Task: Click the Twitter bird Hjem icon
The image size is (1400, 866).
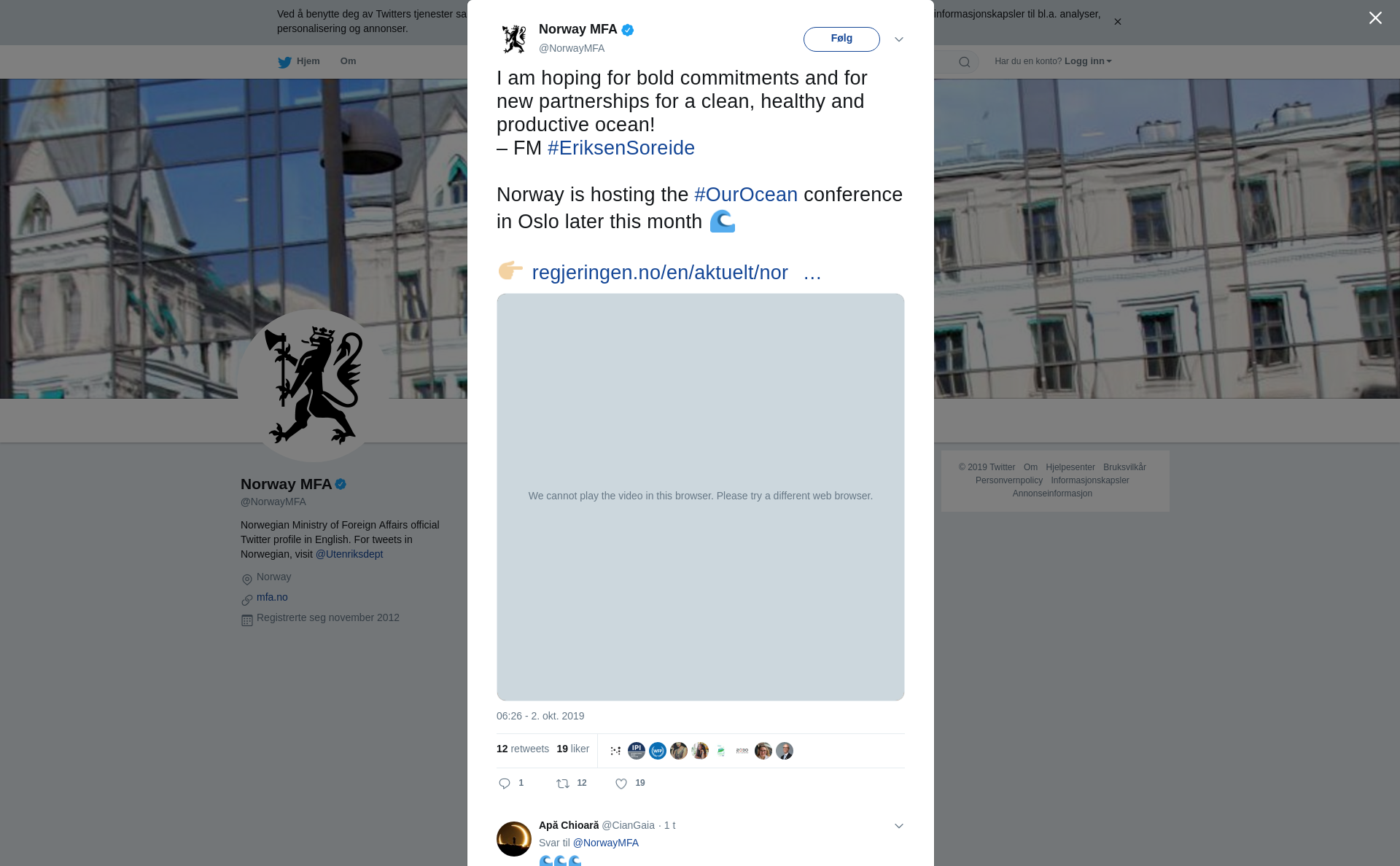Action: 284,62
